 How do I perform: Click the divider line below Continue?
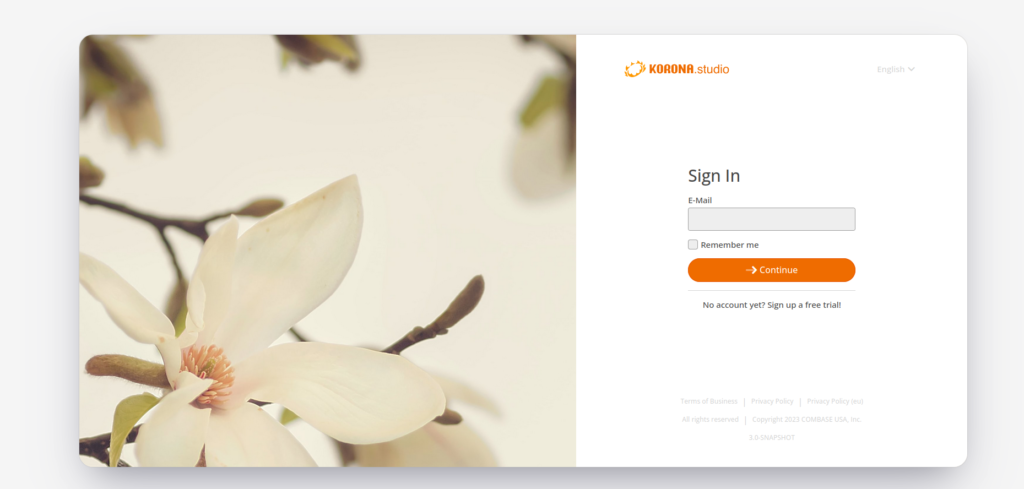(771, 291)
